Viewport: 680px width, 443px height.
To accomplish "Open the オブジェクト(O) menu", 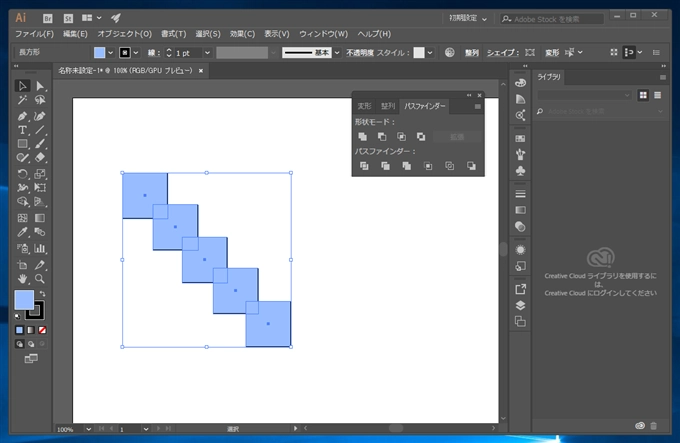I will (124, 34).
